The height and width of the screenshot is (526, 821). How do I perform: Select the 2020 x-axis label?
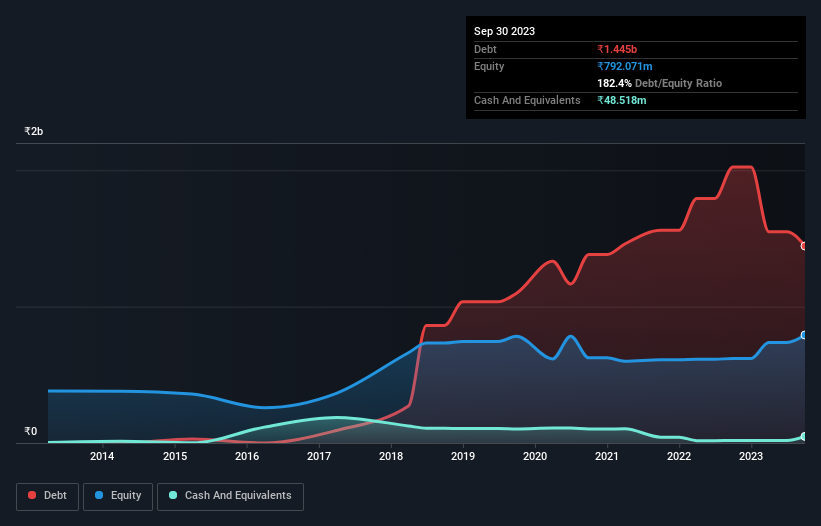535,456
